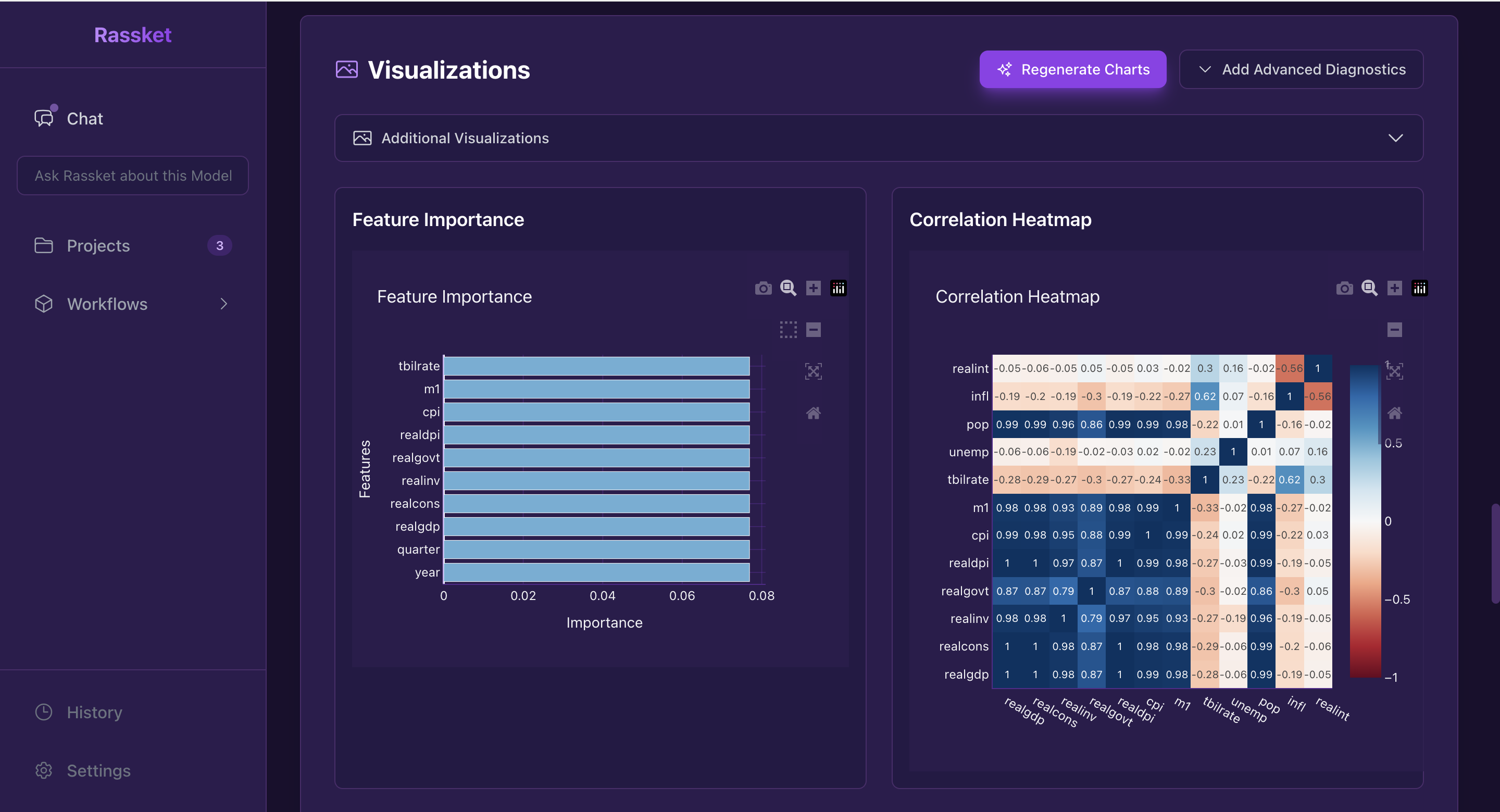The height and width of the screenshot is (812, 1500).
Task: Click the Regenerate Charts button
Action: coord(1073,69)
